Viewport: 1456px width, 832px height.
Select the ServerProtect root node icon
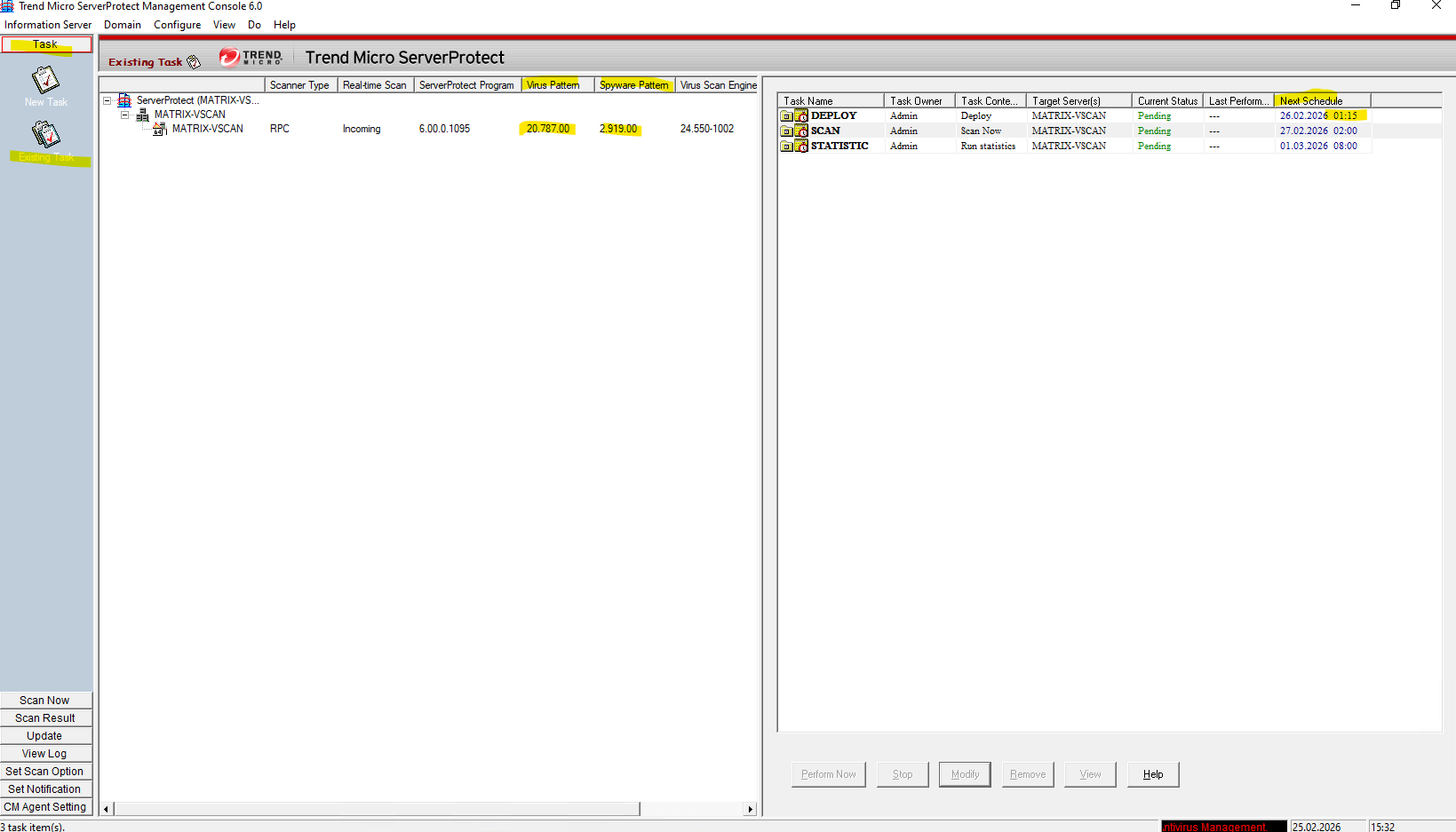click(x=124, y=100)
